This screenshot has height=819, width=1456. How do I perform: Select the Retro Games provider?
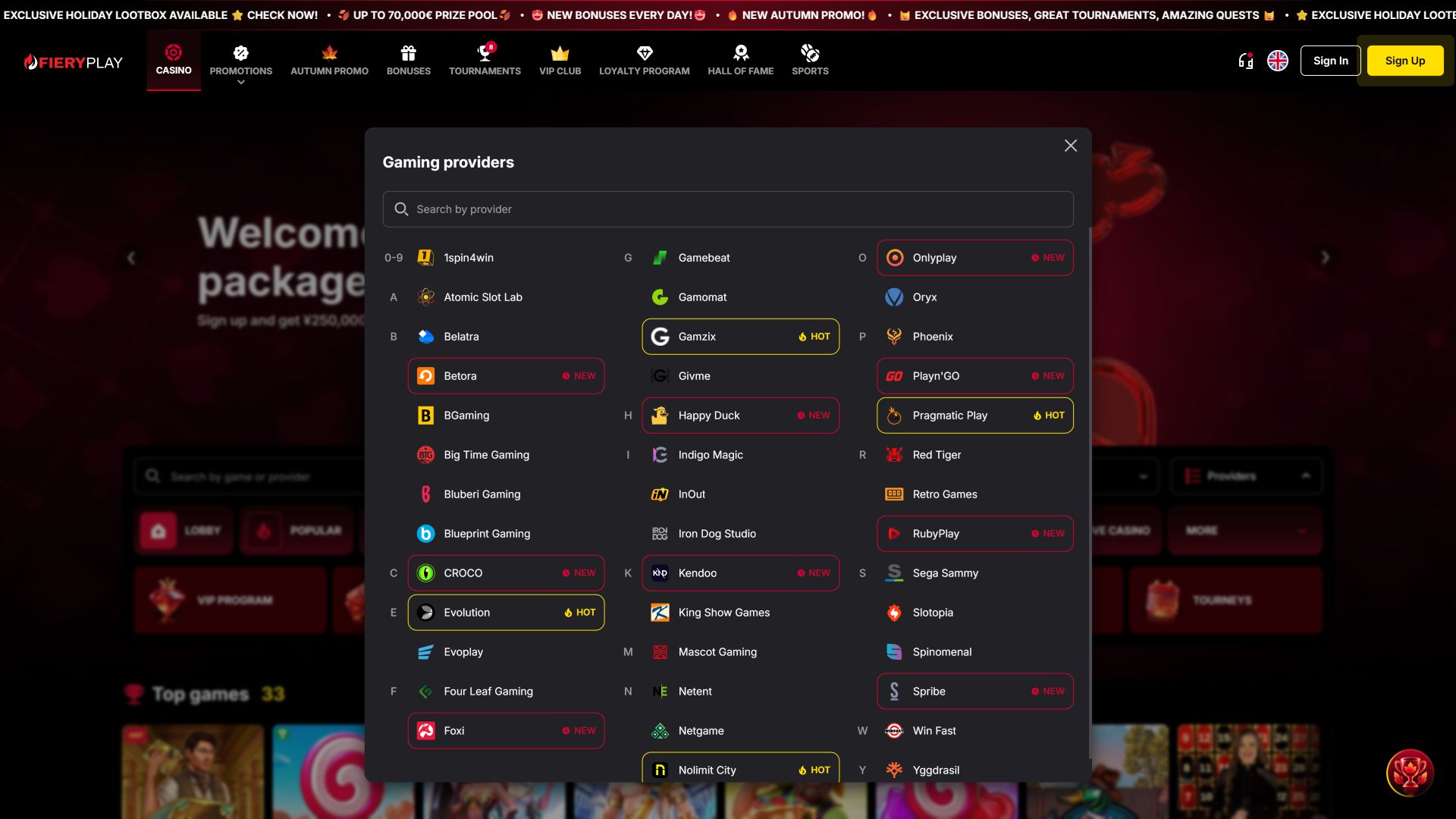(975, 494)
